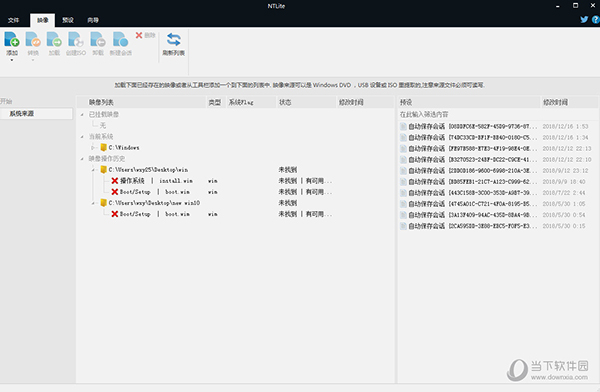Select the C:\Windows folder icon
600x392 pixels.
[x=103, y=147]
